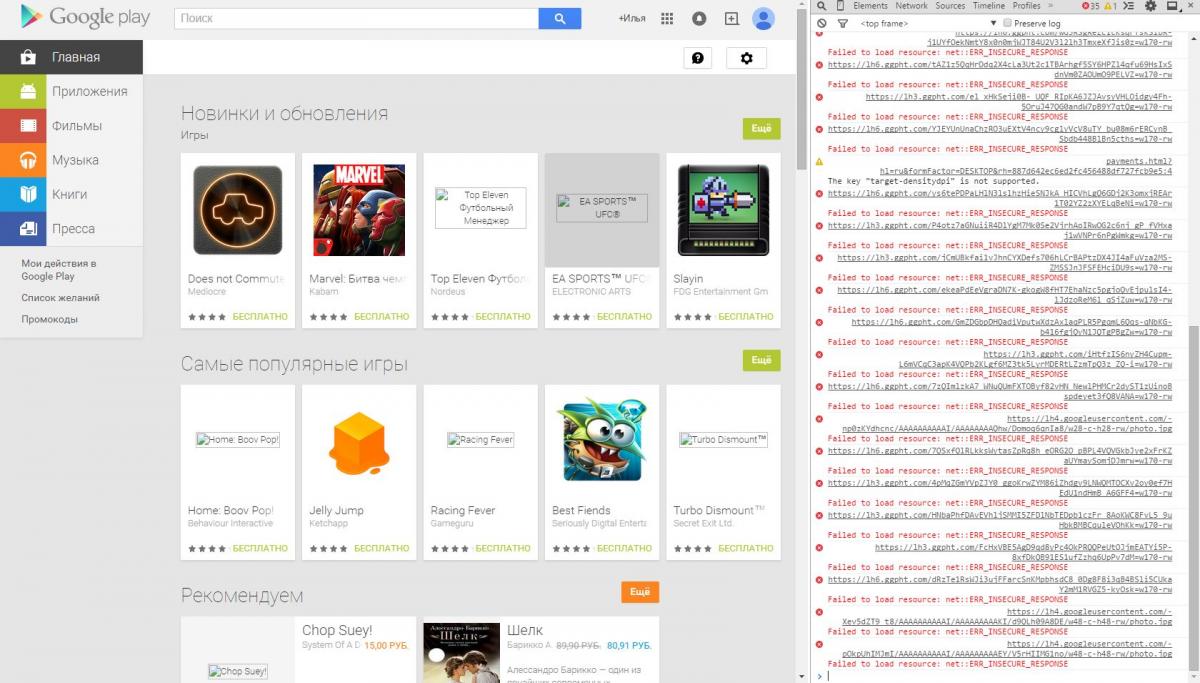1200x683 pixels.
Task: Click the 80,91 РУБ. price for Шелк
Action: pos(630,645)
